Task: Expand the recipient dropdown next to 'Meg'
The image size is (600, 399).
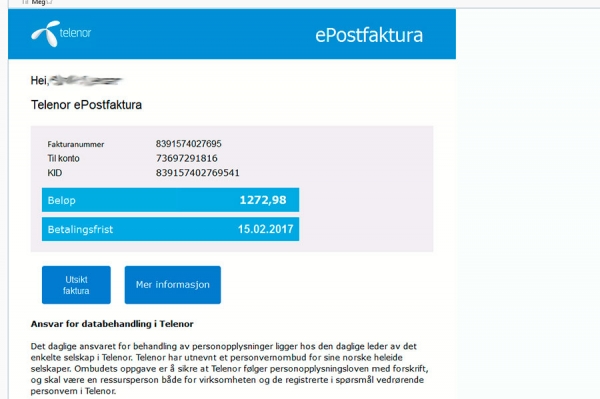Action: (50, 2)
